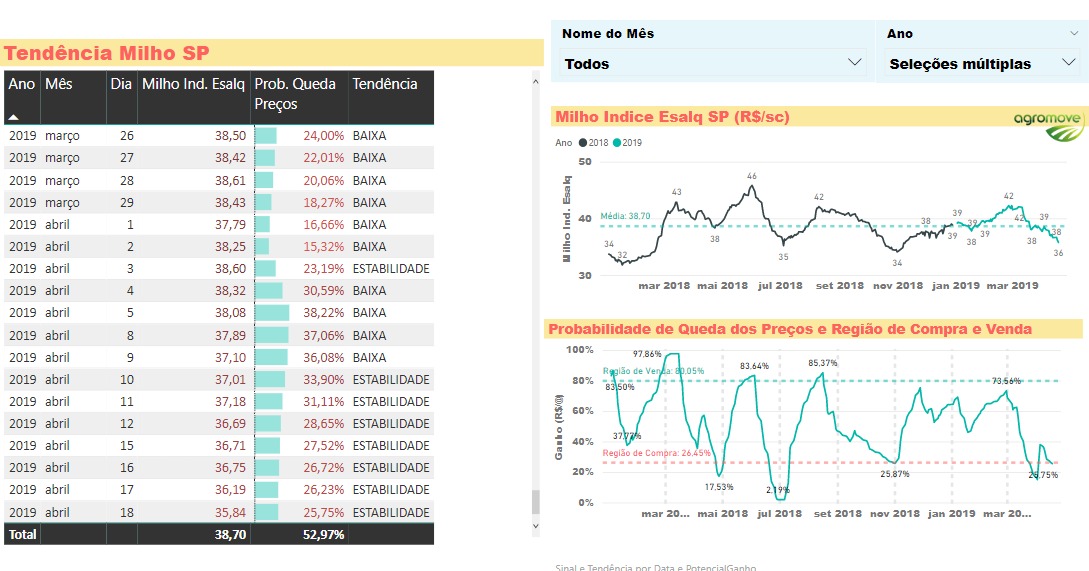Select the 24,00% probability cell
This screenshot has height=571, width=1089.
(323, 135)
